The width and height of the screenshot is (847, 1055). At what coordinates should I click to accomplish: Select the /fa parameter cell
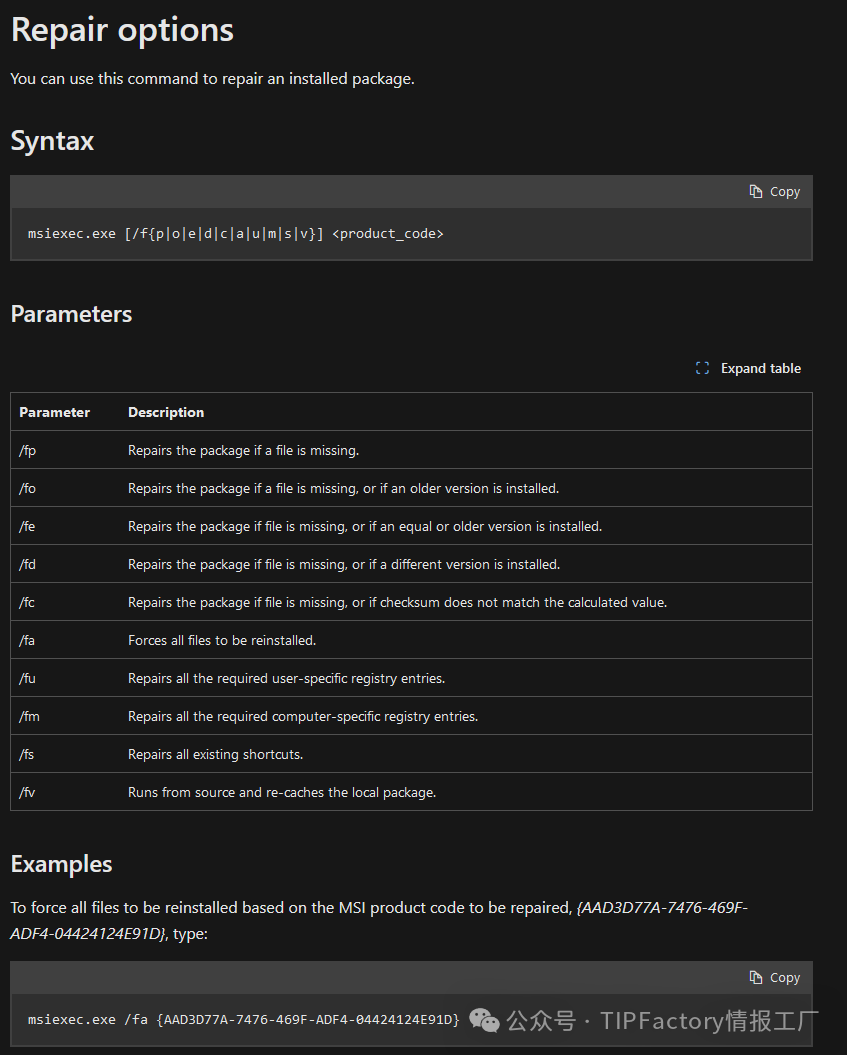click(28, 640)
